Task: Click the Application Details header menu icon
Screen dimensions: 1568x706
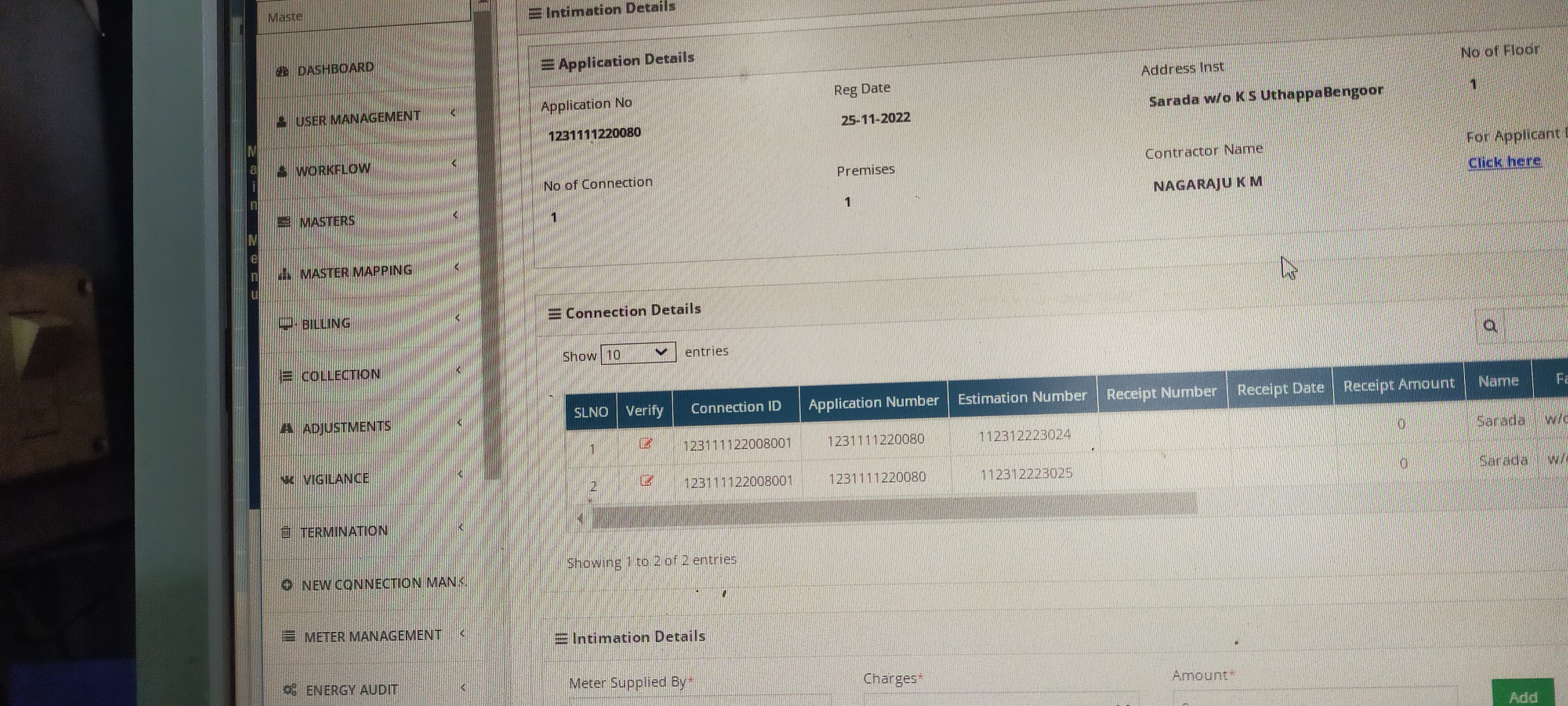Action: (x=548, y=65)
